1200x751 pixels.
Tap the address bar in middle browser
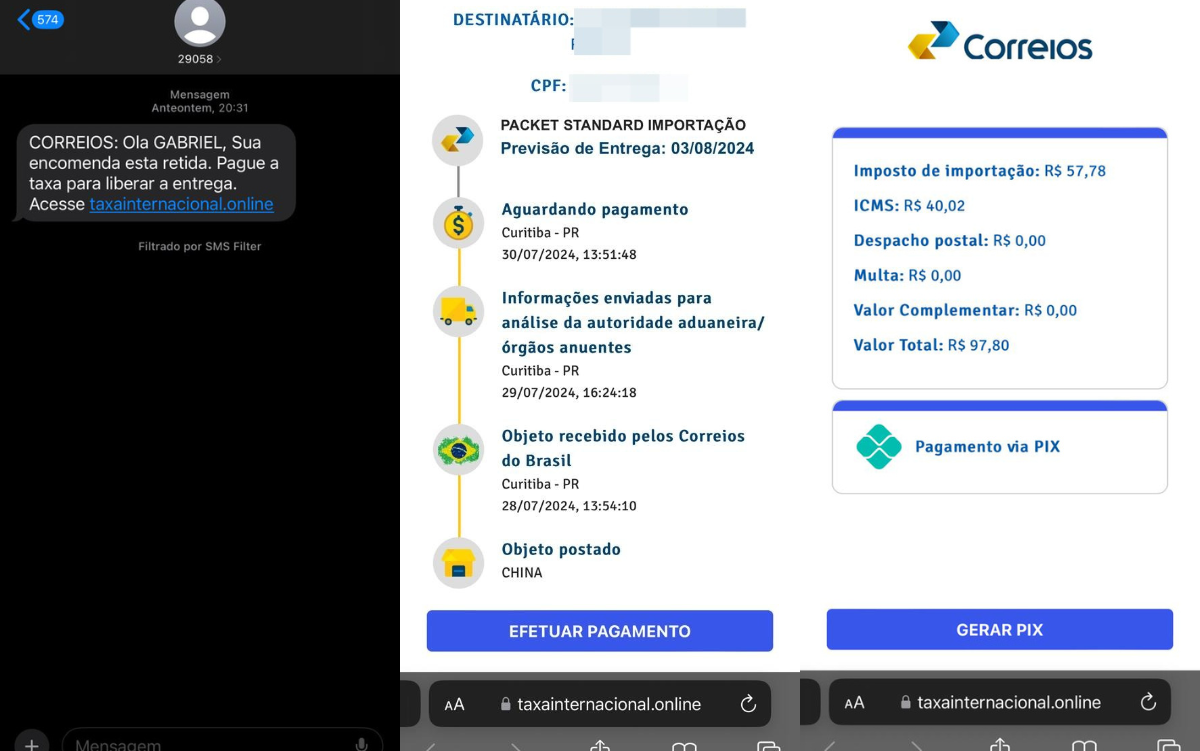[x=600, y=704]
